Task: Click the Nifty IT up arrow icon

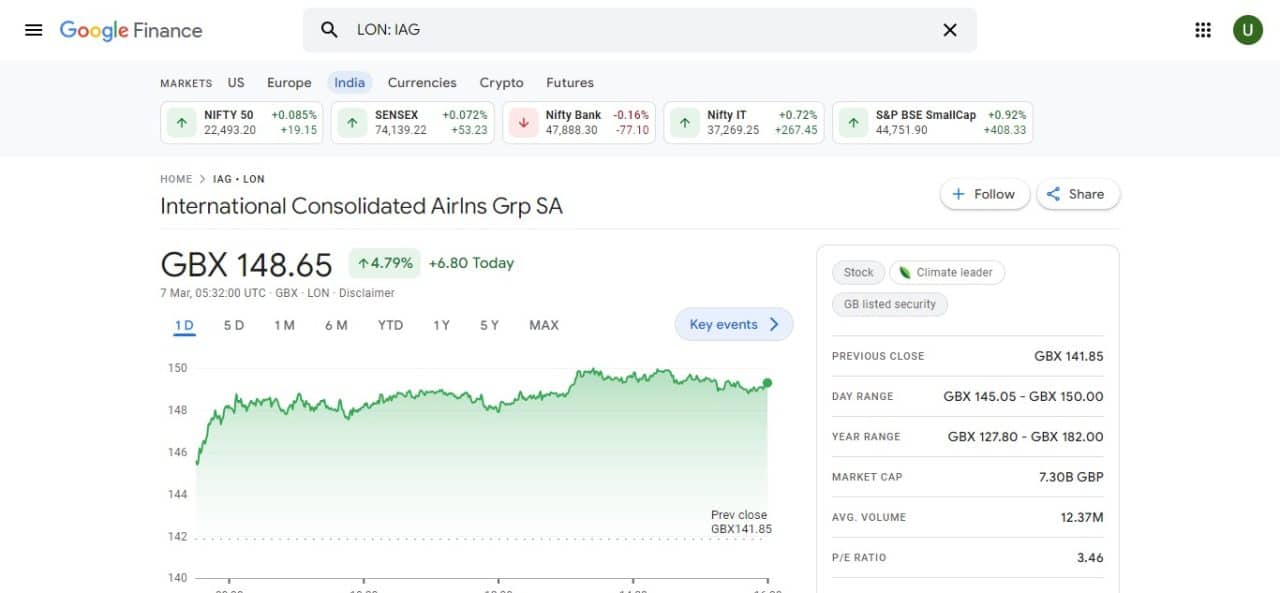Action: [684, 123]
